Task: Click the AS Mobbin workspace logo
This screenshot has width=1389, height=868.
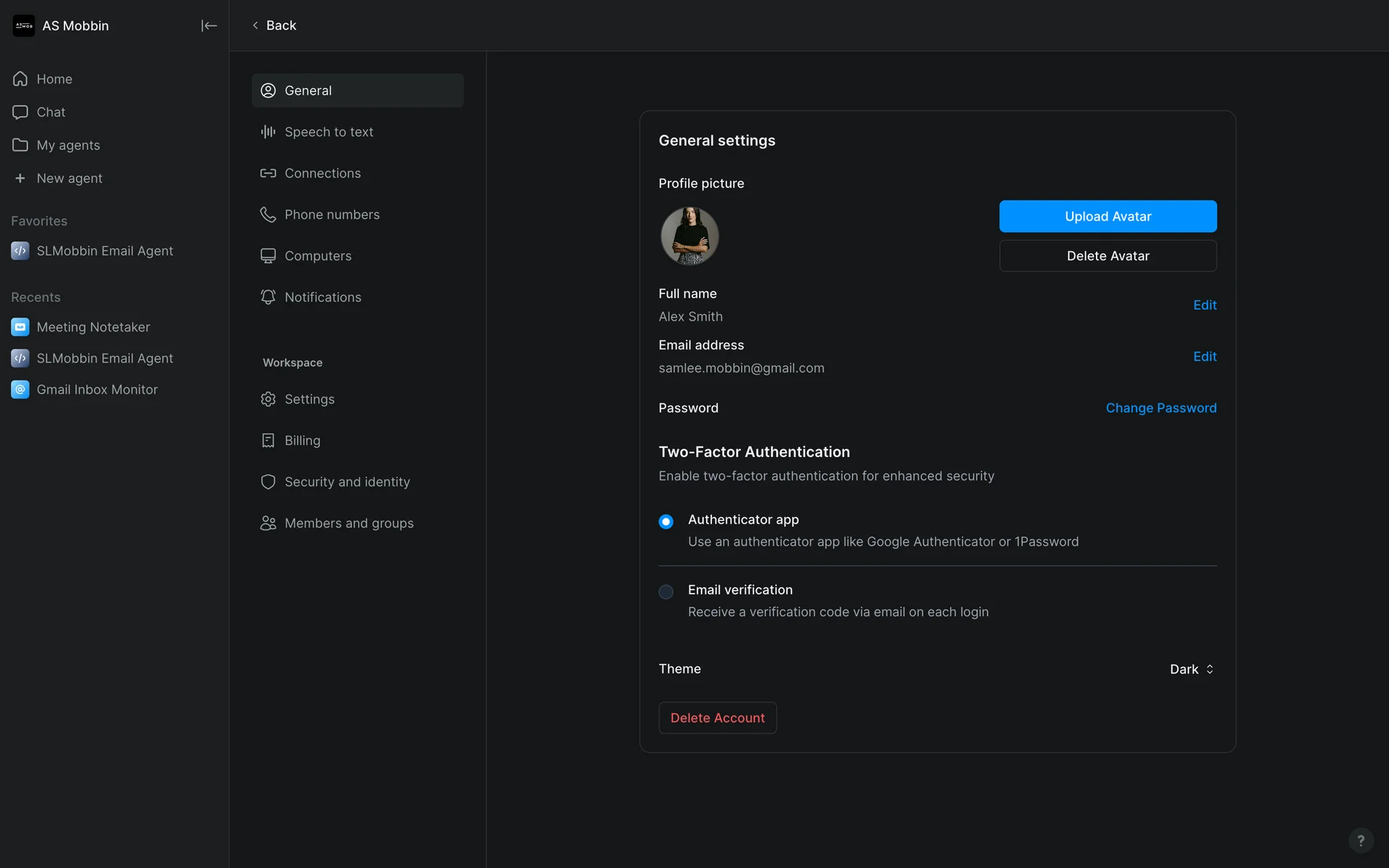Action: (24, 26)
